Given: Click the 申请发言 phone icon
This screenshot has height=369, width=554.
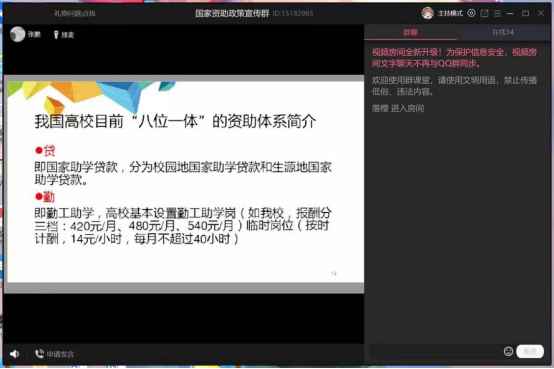Looking at the screenshot, I should click(39, 353).
